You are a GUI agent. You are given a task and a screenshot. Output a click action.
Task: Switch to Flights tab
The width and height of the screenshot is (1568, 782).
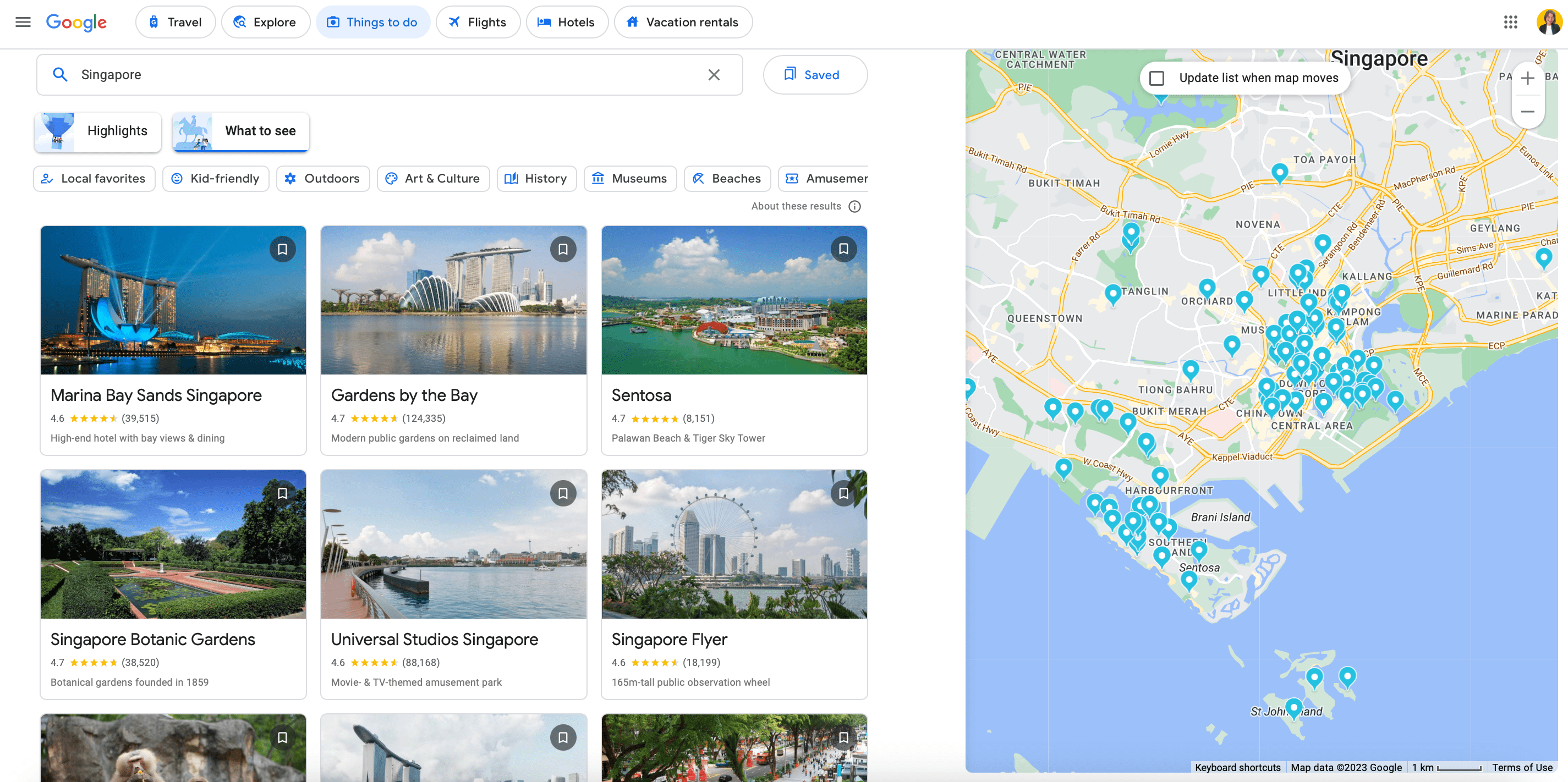[478, 23]
